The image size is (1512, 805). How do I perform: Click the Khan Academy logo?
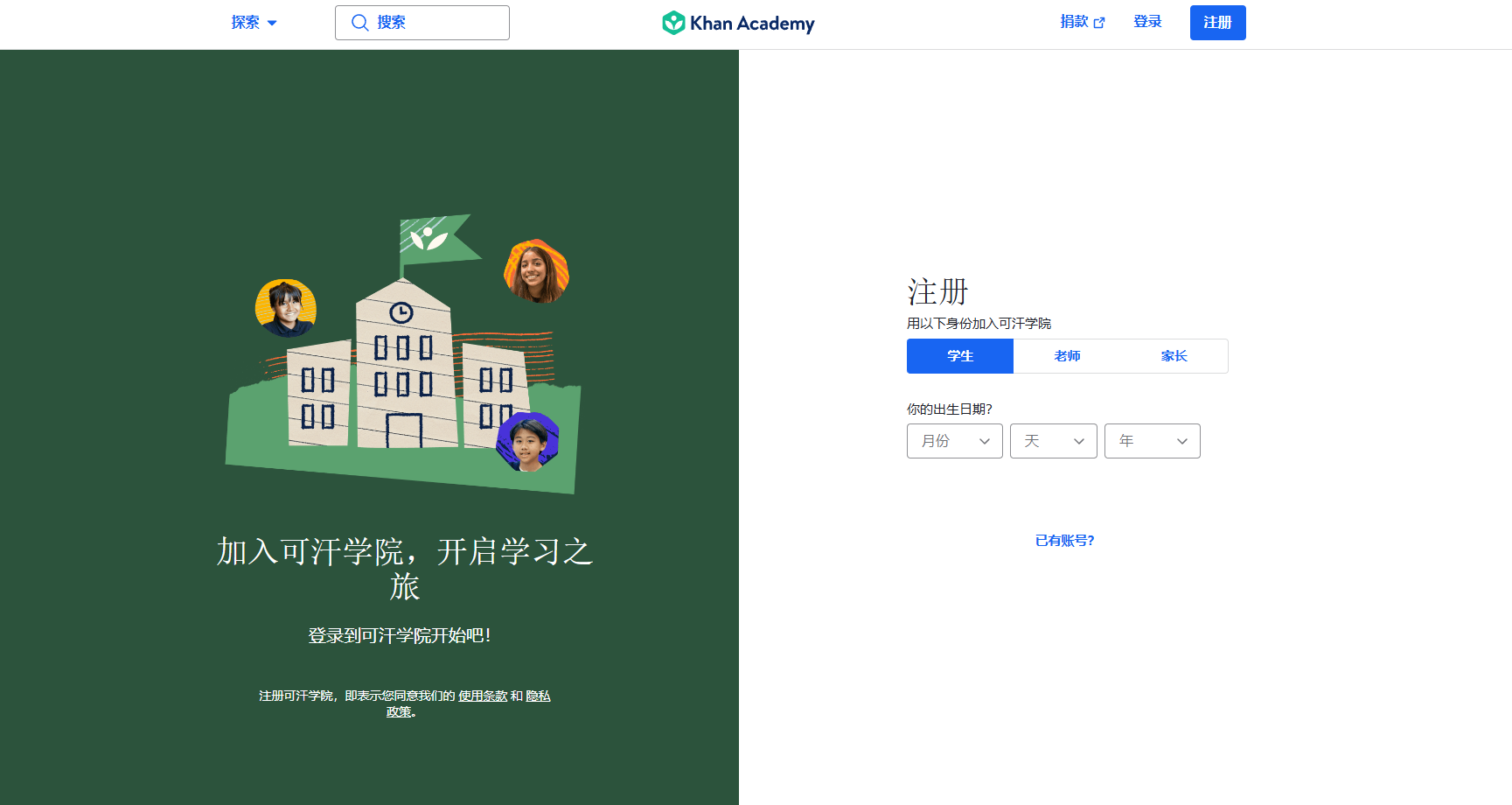coord(738,23)
